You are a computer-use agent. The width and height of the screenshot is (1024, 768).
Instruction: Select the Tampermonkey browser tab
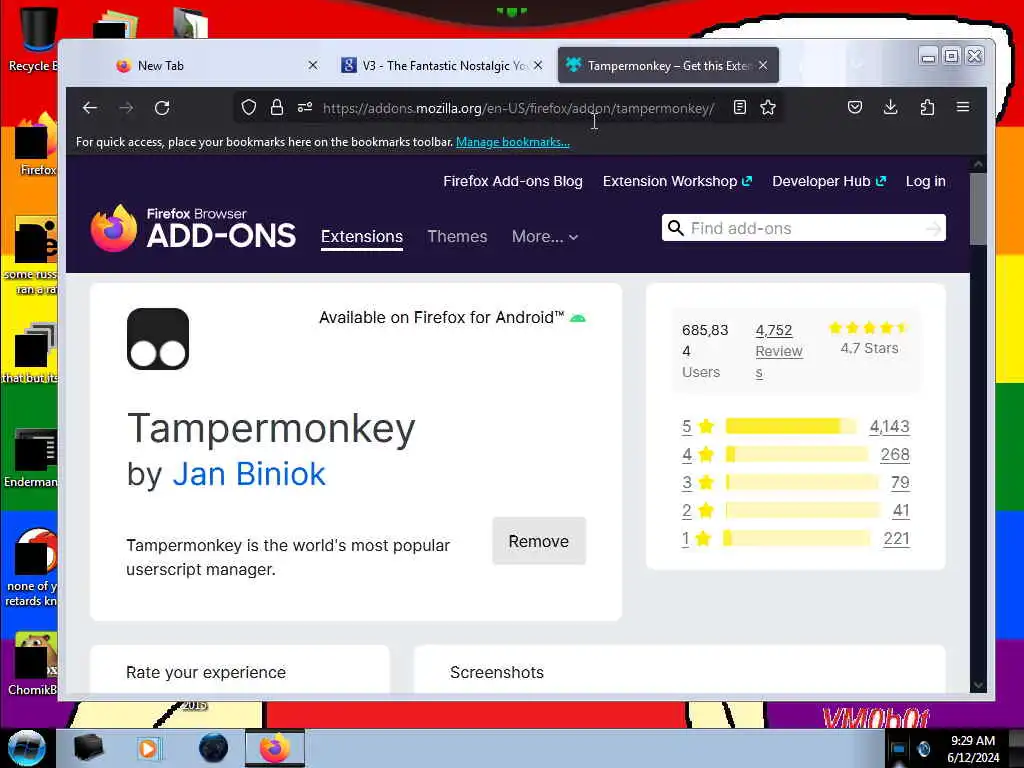[667, 65]
